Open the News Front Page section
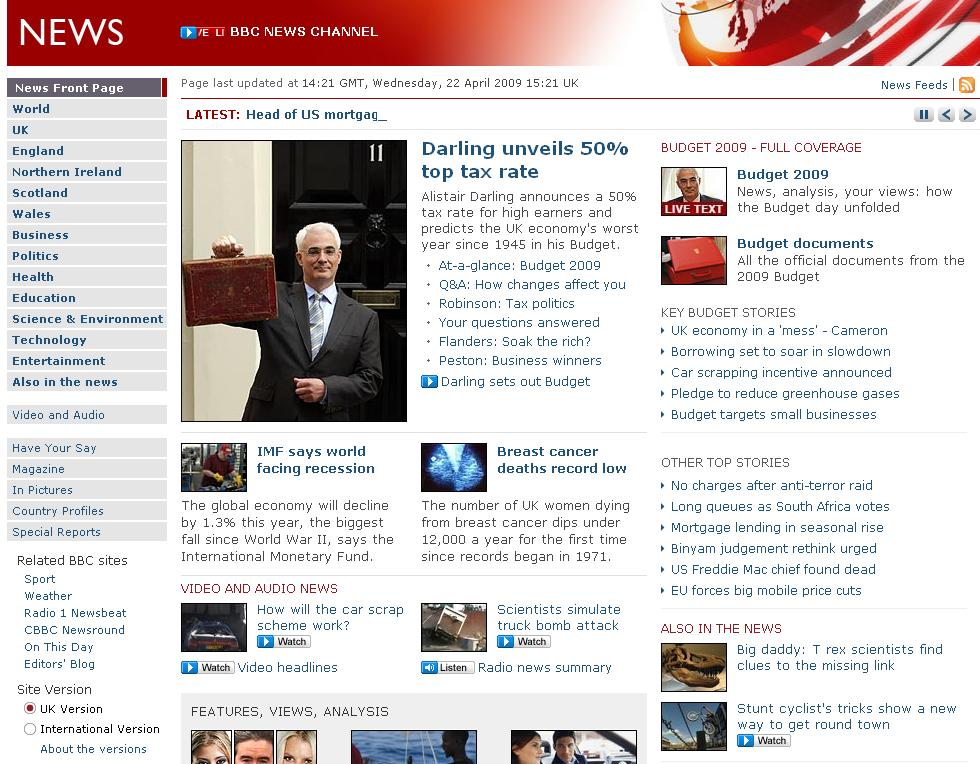Screen dimensions: 980x764 pos(87,88)
